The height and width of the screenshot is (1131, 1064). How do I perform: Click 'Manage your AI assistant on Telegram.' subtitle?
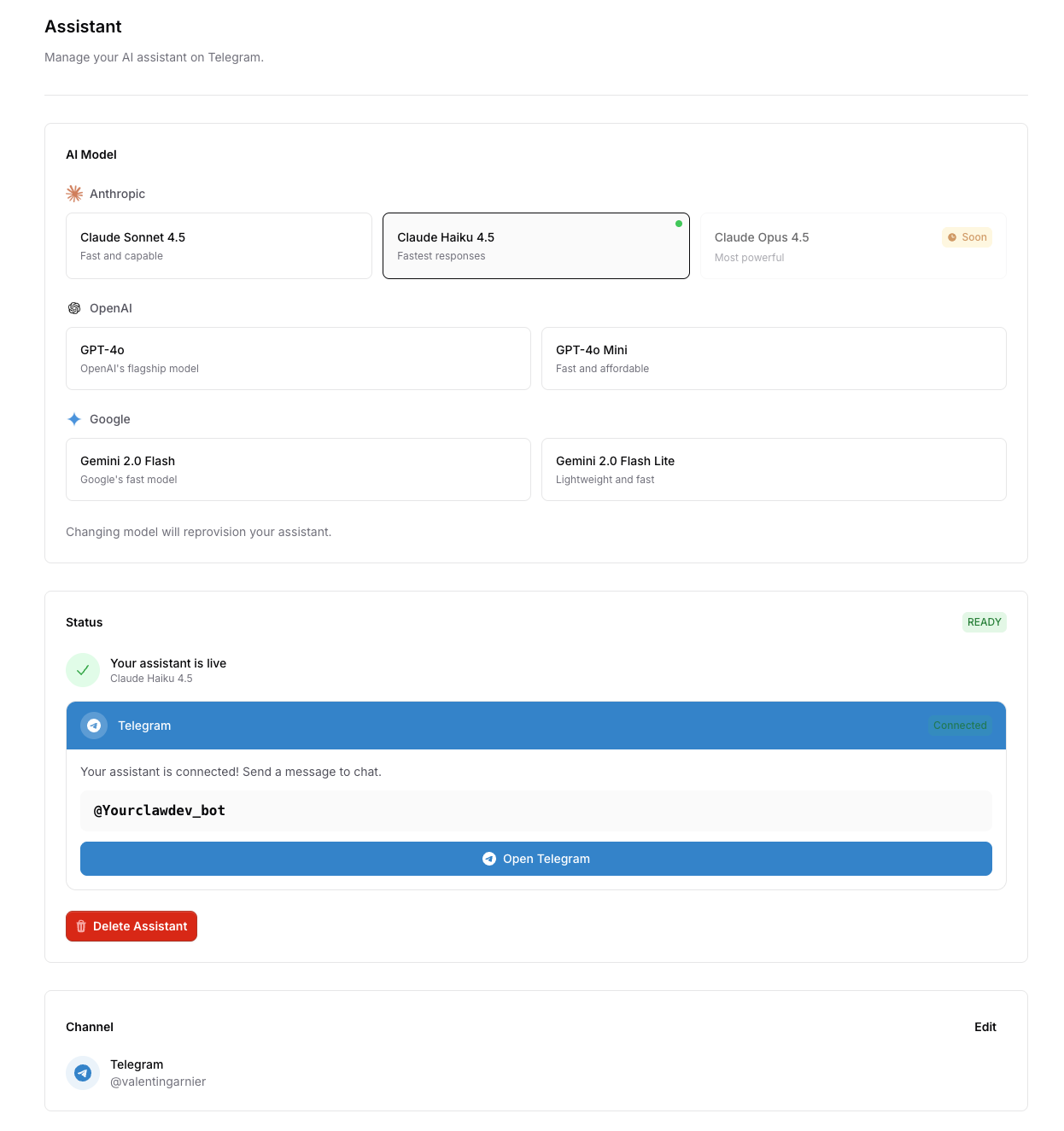(155, 57)
